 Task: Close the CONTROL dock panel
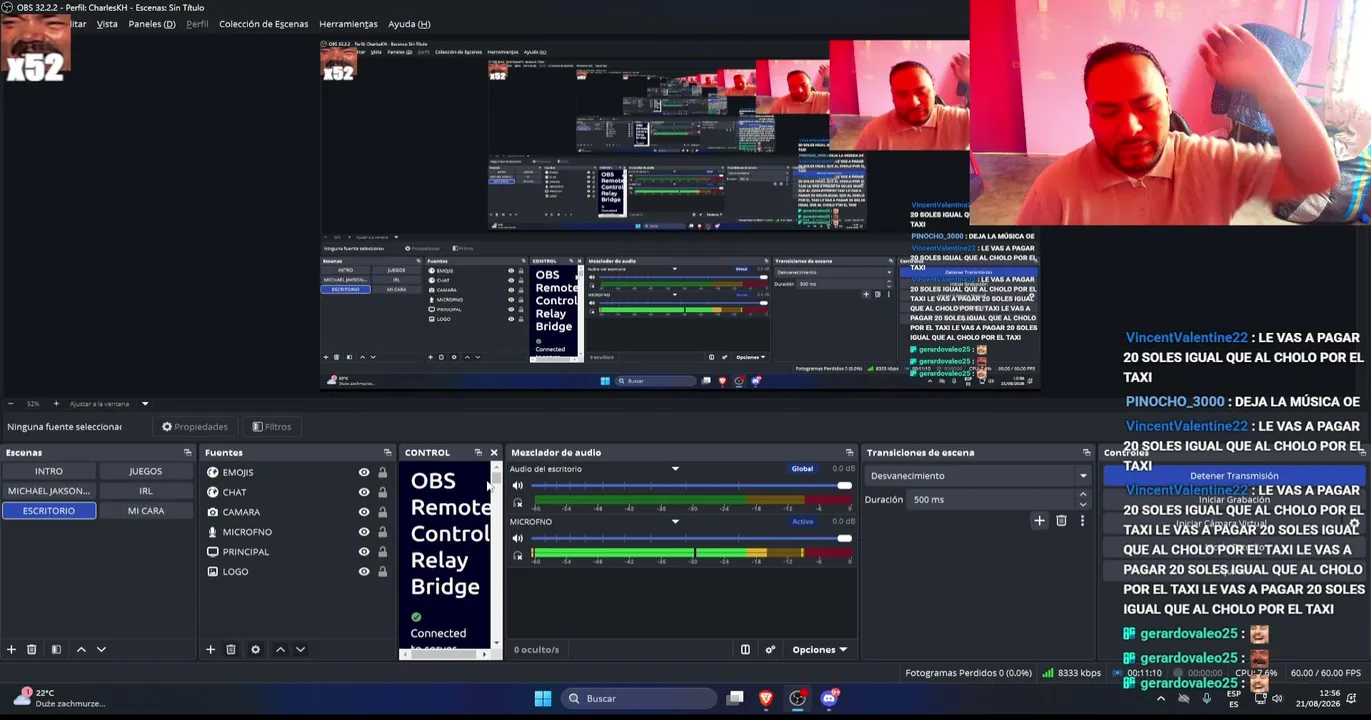pyautogui.click(x=493, y=453)
